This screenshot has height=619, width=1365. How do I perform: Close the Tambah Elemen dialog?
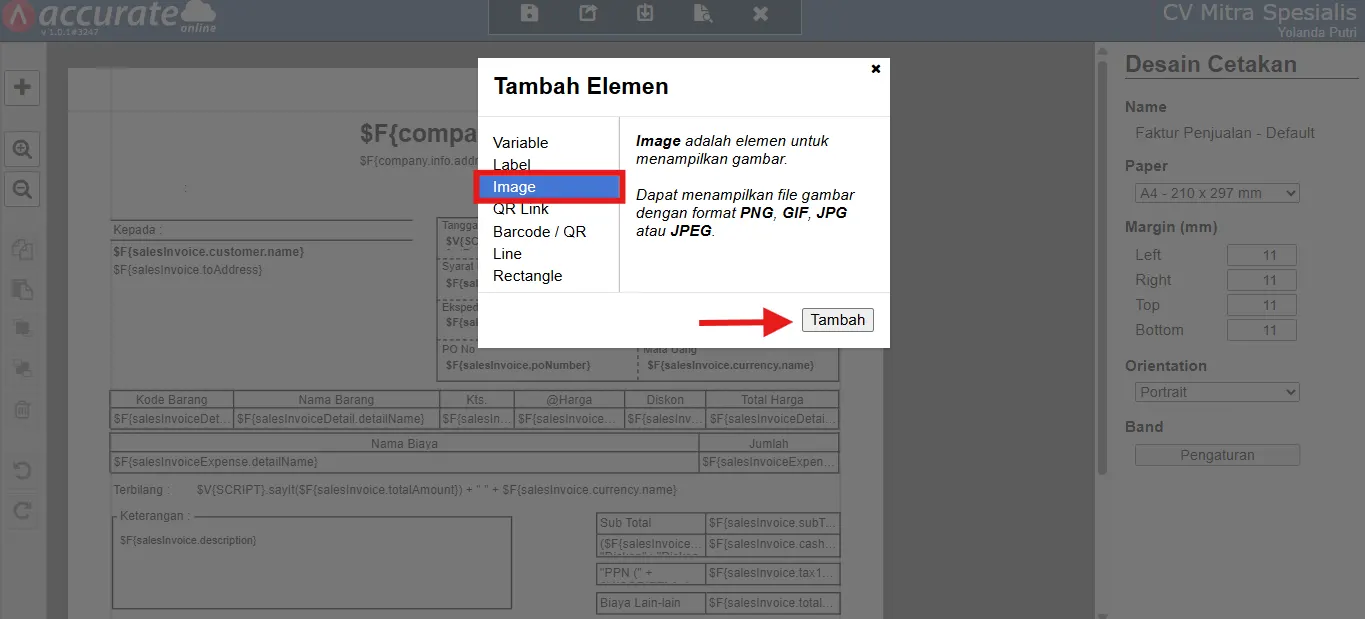(x=876, y=69)
